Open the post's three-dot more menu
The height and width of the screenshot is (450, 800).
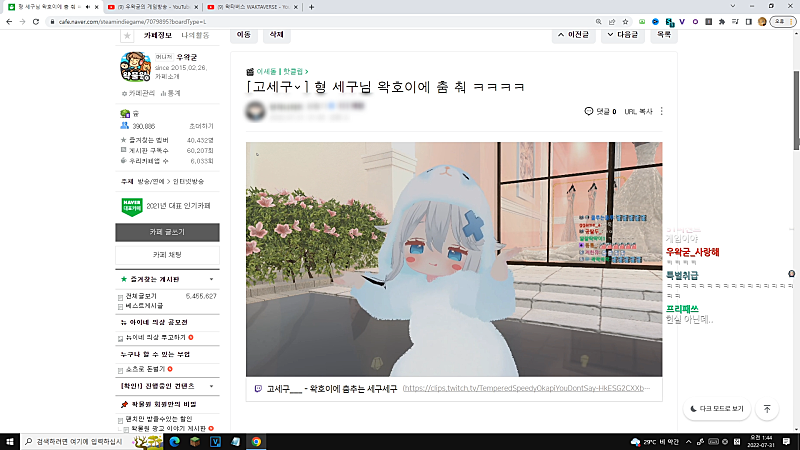[x=662, y=111]
